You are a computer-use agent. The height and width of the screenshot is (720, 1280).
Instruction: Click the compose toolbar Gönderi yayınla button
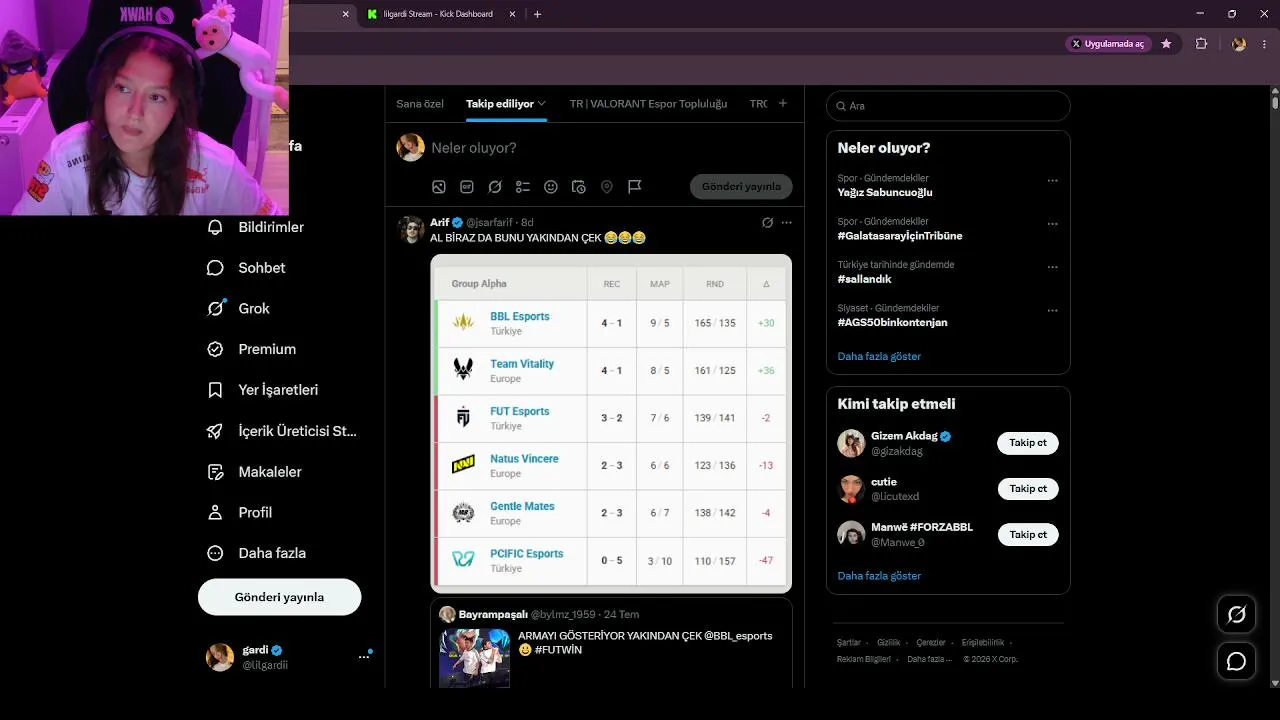[x=741, y=187]
